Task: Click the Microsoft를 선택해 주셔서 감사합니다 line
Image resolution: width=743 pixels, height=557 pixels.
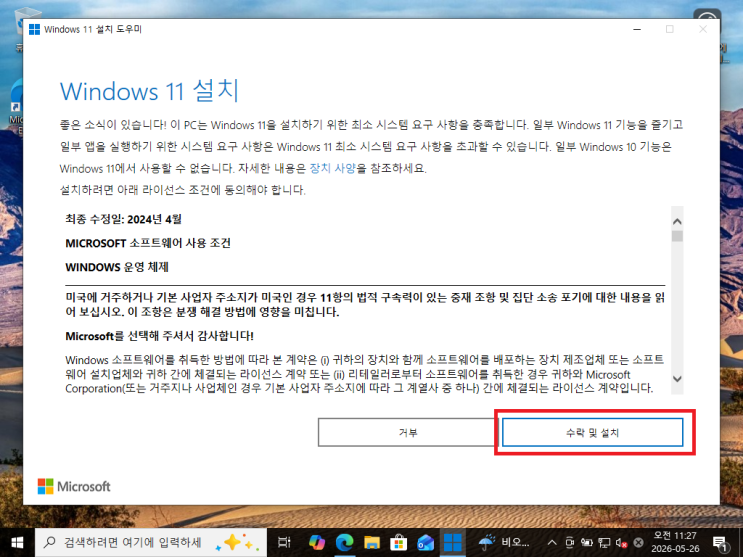Action: click(x=159, y=336)
